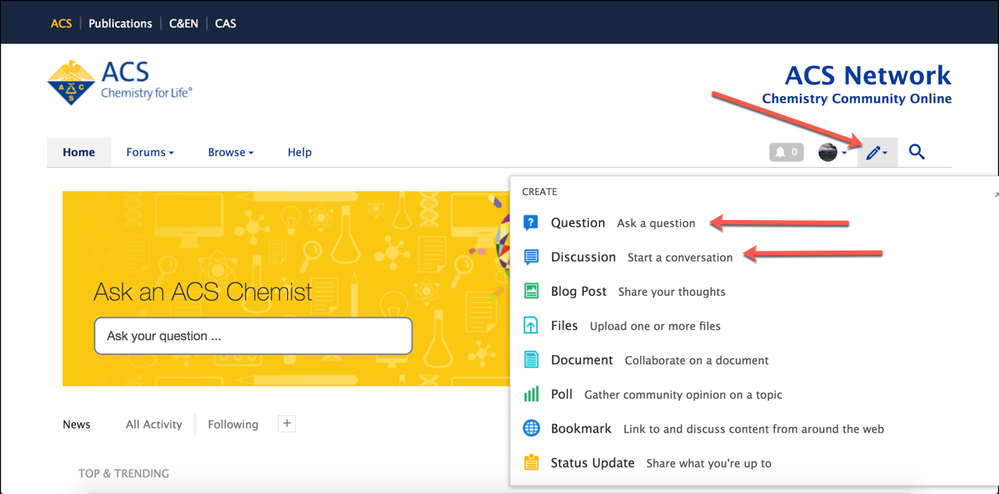Switch to the Following tab
999x494 pixels.
click(233, 424)
